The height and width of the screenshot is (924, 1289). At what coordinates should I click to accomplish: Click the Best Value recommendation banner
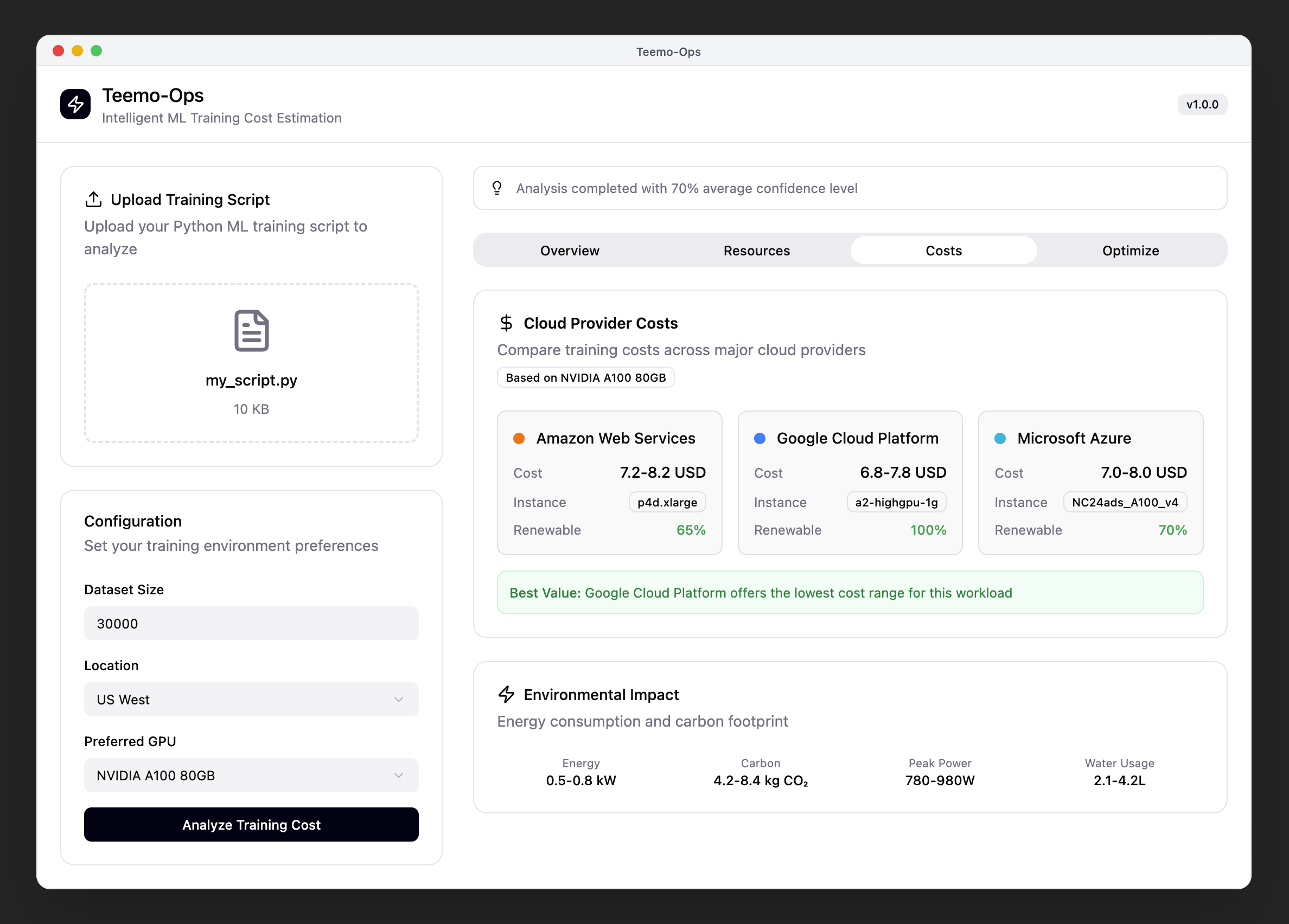pyautogui.click(x=850, y=592)
